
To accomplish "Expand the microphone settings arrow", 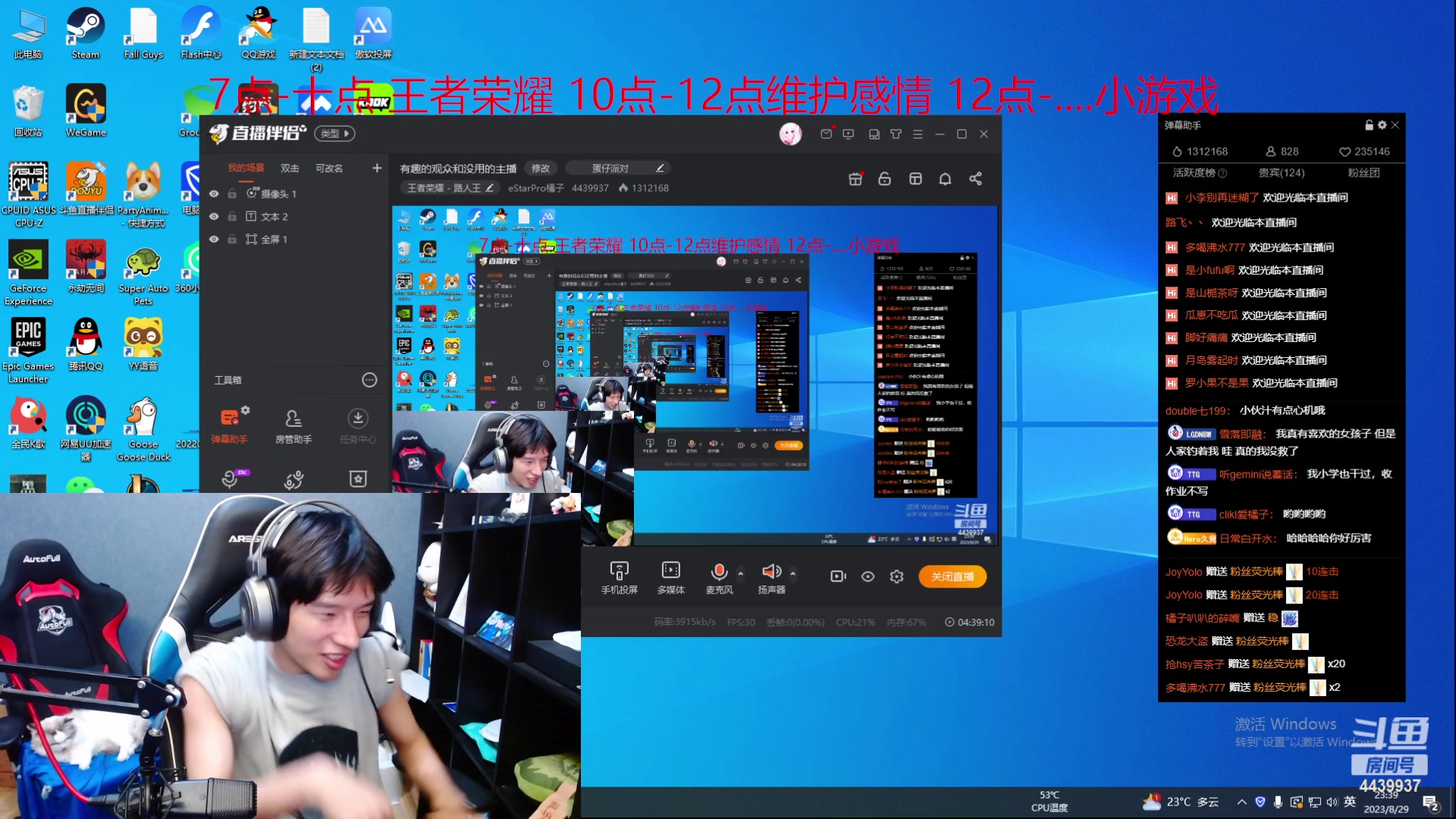I will [741, 573].
